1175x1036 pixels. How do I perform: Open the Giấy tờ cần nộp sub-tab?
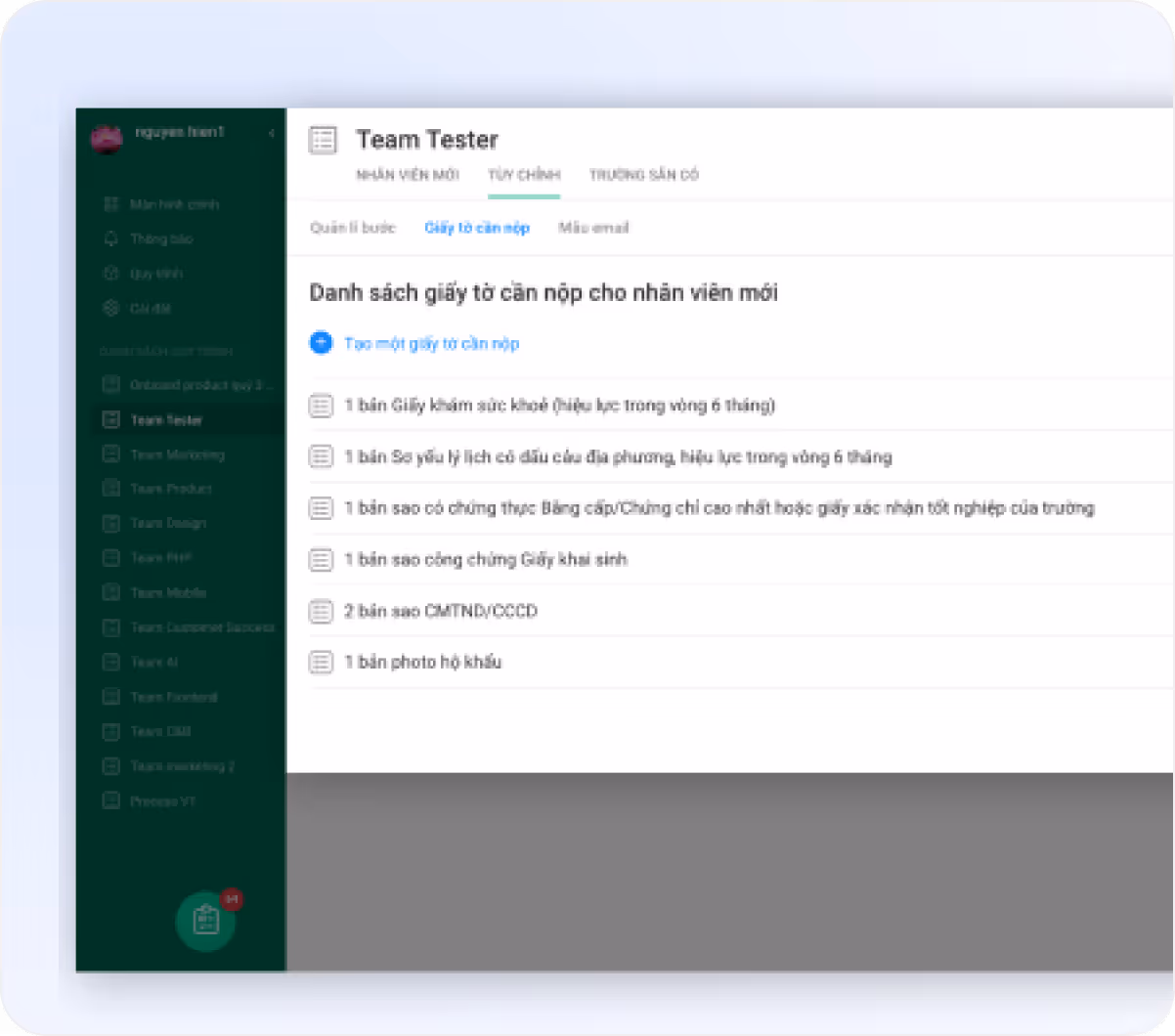pos(477,228)
